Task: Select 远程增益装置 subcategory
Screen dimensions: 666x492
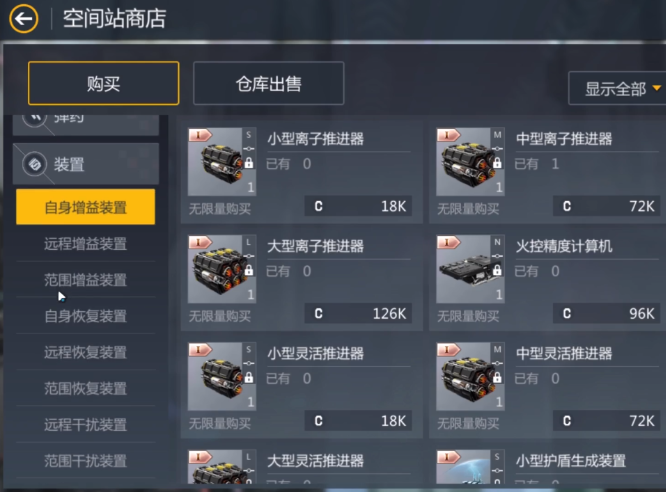Action: pos(86,244)
